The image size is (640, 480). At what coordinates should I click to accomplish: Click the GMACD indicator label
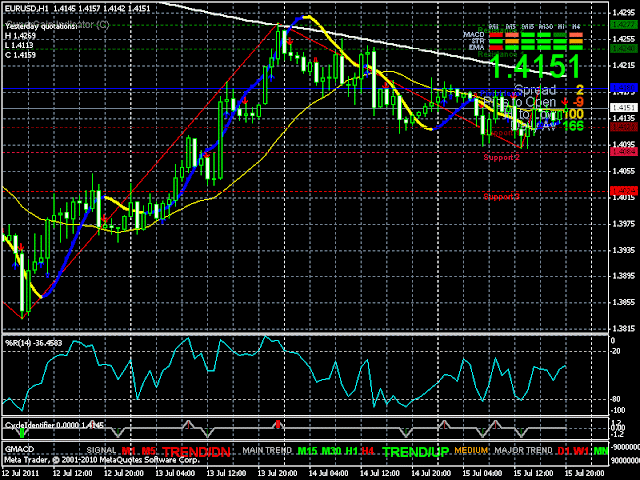coord(19,449)
